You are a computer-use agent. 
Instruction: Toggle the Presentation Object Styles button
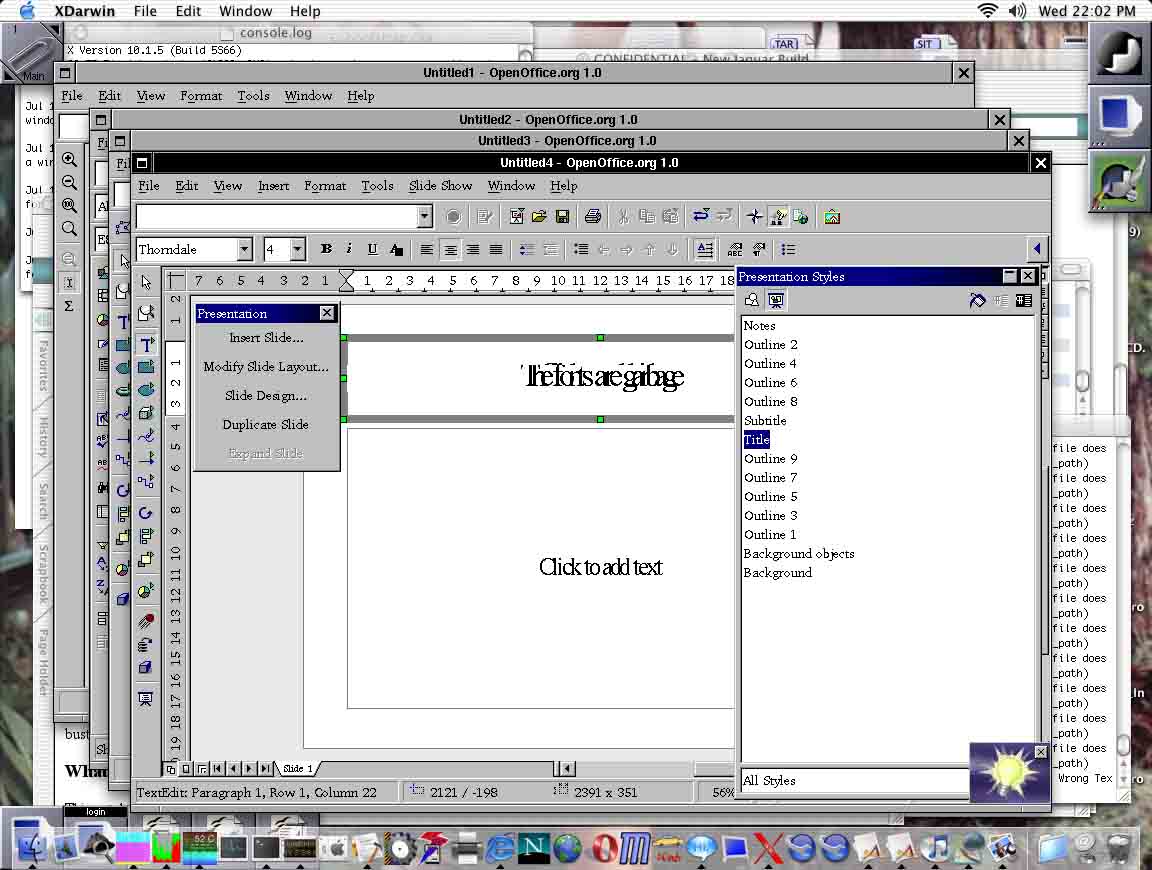pyautogui.click(x=775, y=300)
